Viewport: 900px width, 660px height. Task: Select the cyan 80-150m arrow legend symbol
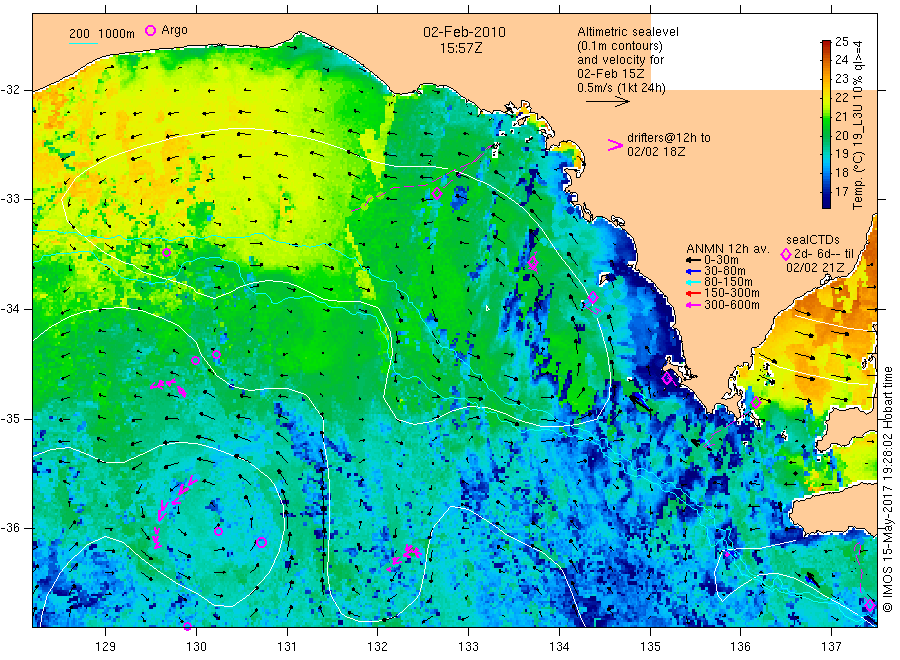coord(693,282)
